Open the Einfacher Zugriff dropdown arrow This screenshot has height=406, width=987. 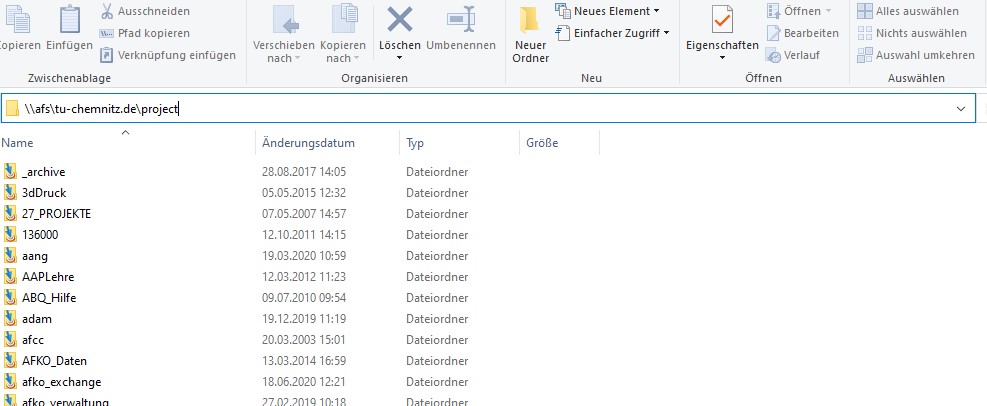(x=666, y=33)
